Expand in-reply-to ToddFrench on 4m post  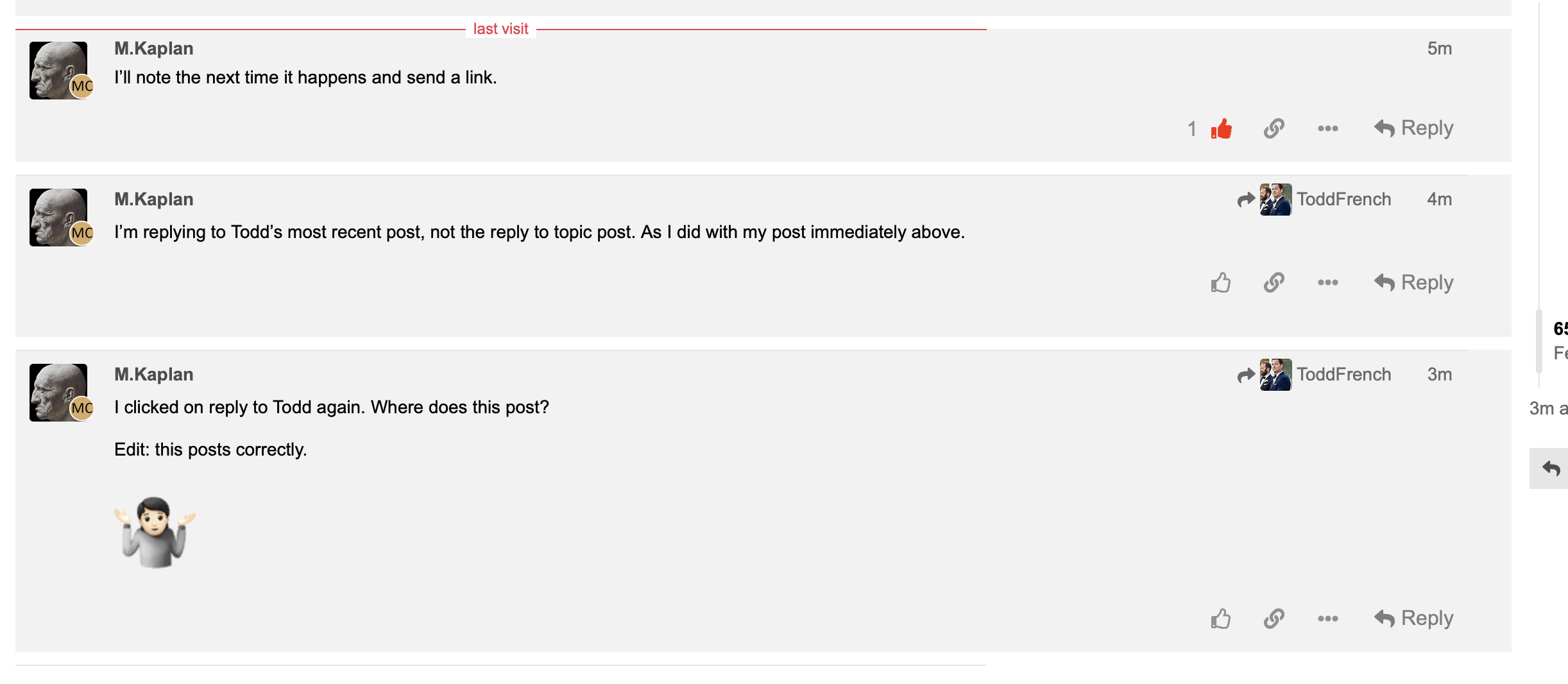coord(1314,200)
